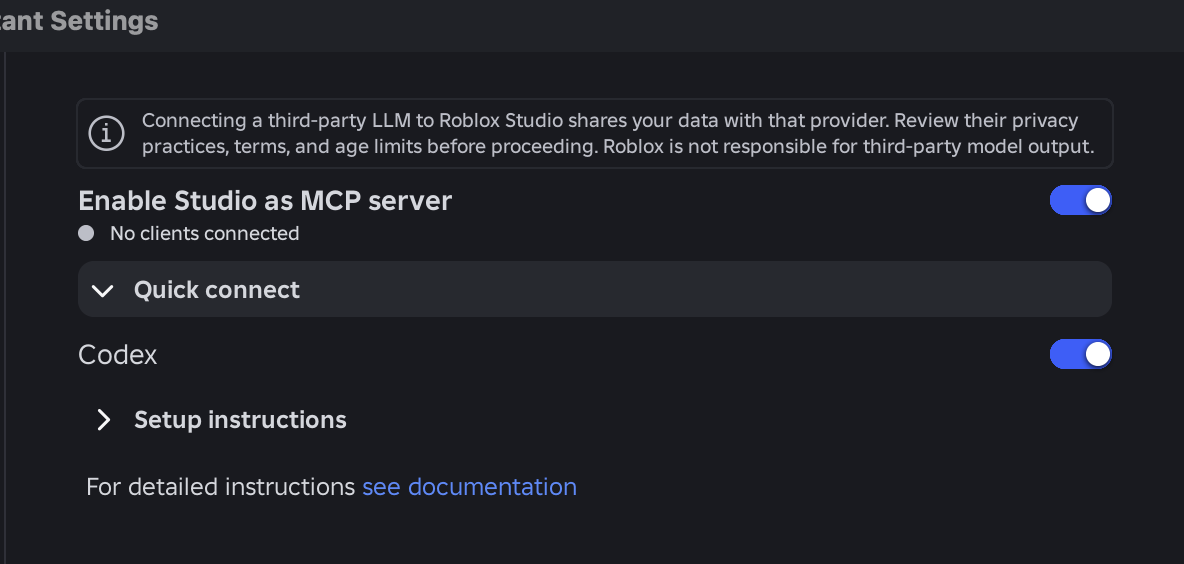Click the gray connection status dot
The width and height of the screenshot is (1184, 564).
tap(86, 233)
